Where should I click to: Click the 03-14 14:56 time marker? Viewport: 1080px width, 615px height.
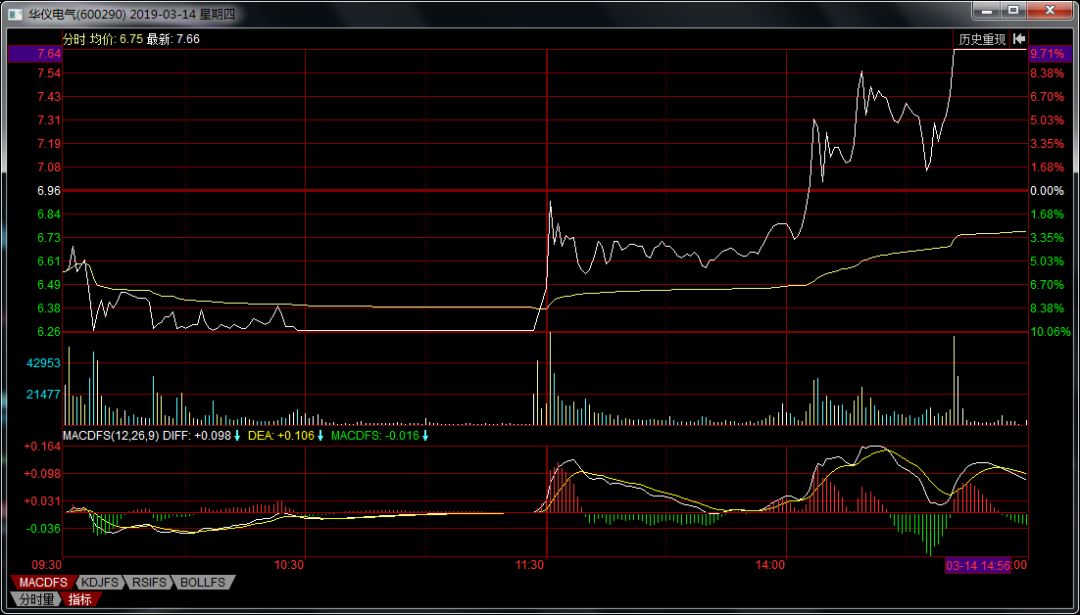pos(977,565)
